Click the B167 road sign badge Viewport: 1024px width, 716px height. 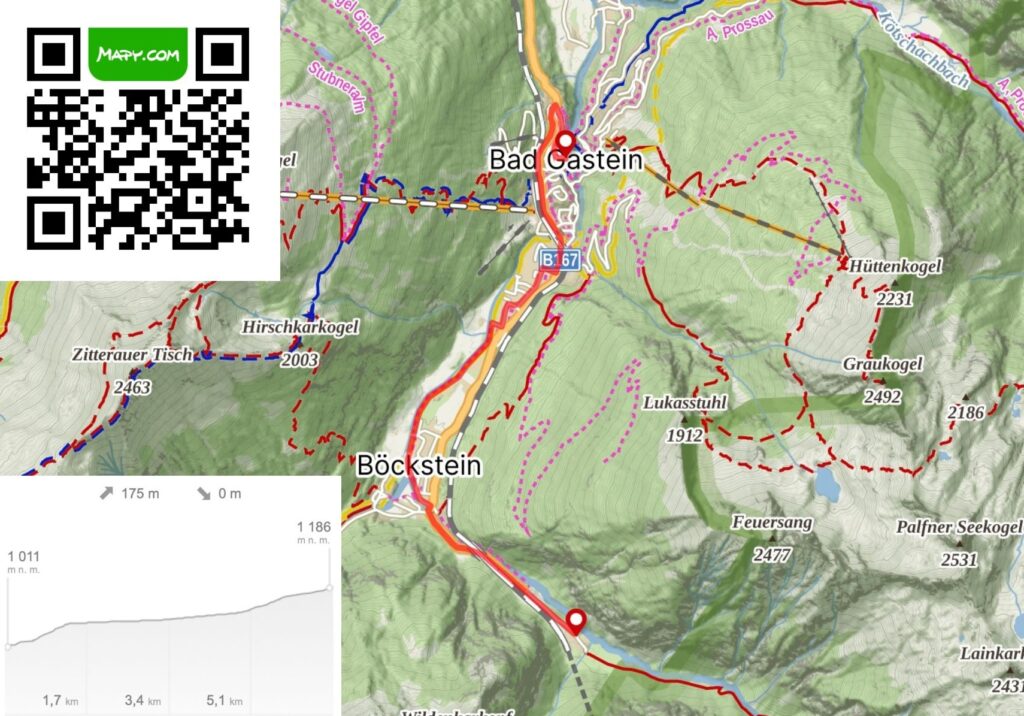coord(560,259)
